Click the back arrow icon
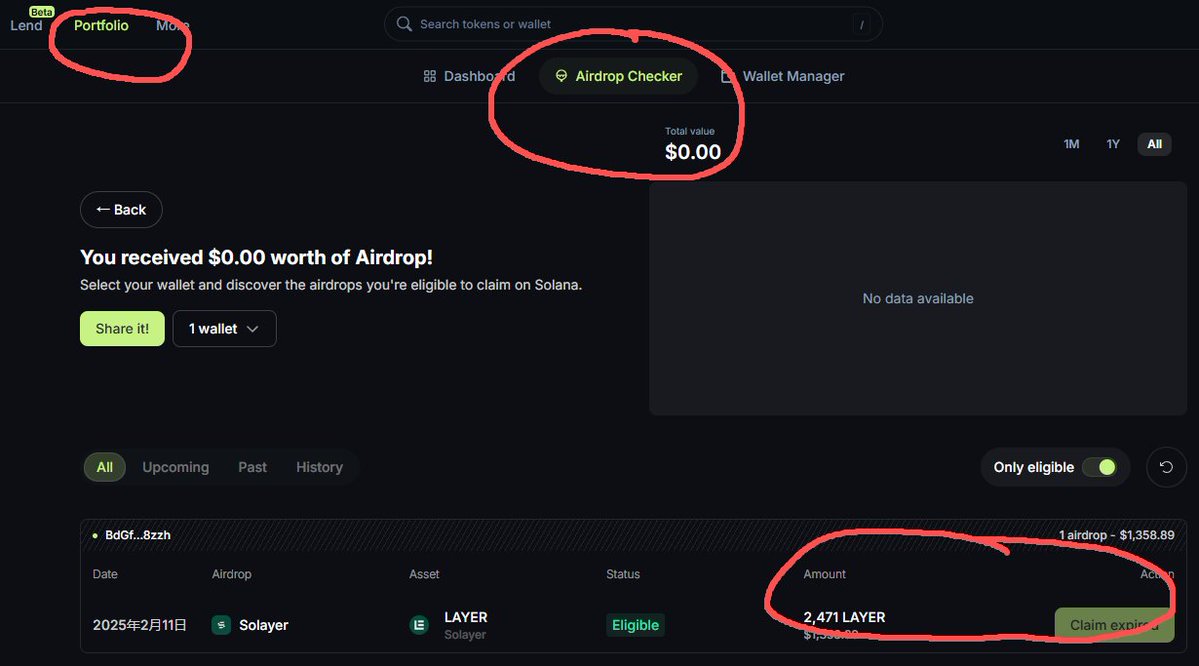 tap(103, 210)
